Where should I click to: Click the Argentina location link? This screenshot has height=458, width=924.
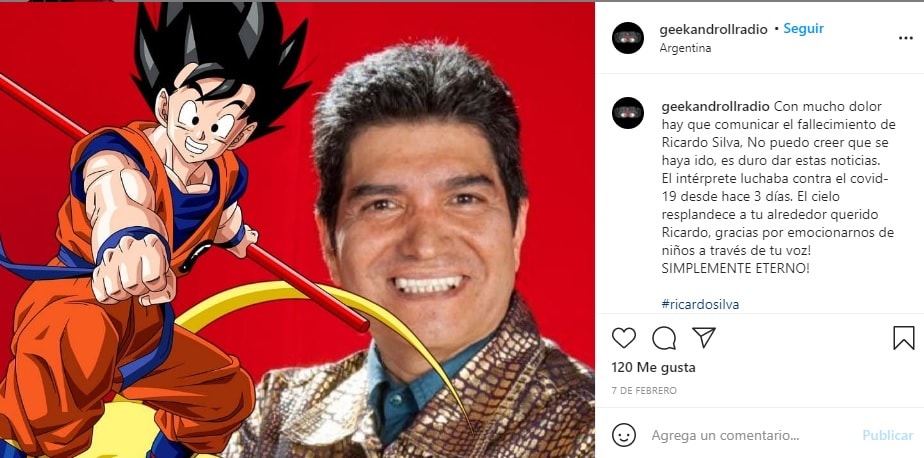point(685,48)
